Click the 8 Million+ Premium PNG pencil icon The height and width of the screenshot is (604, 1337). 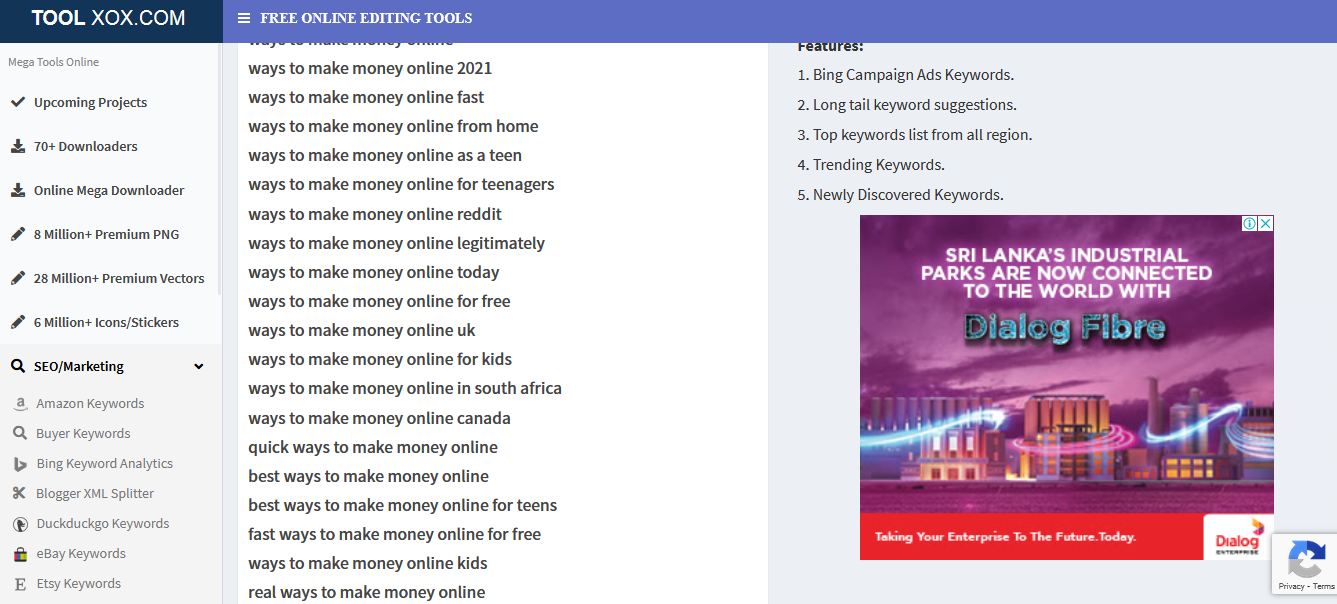[x=18, y=234]
